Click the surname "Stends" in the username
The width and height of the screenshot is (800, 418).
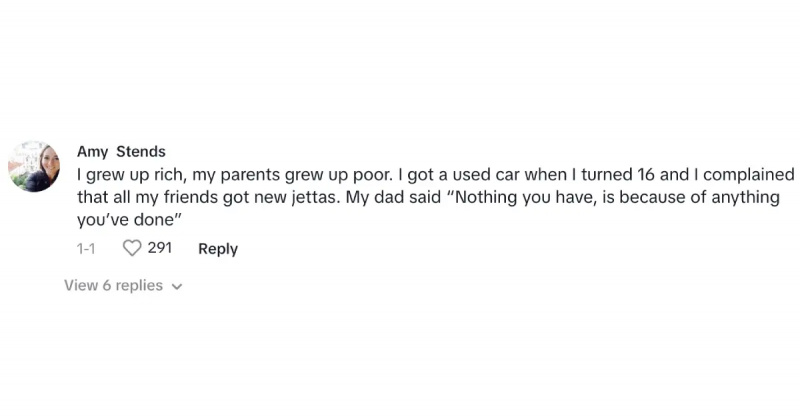point(141,152)
